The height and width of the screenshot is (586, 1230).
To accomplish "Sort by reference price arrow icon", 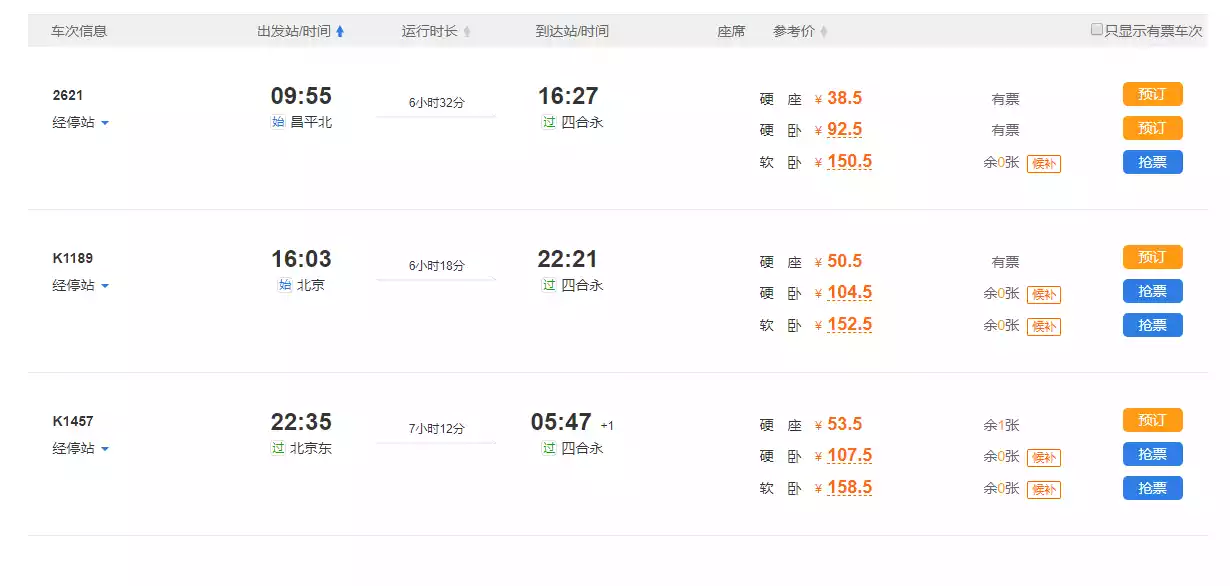I will (824, 32).
